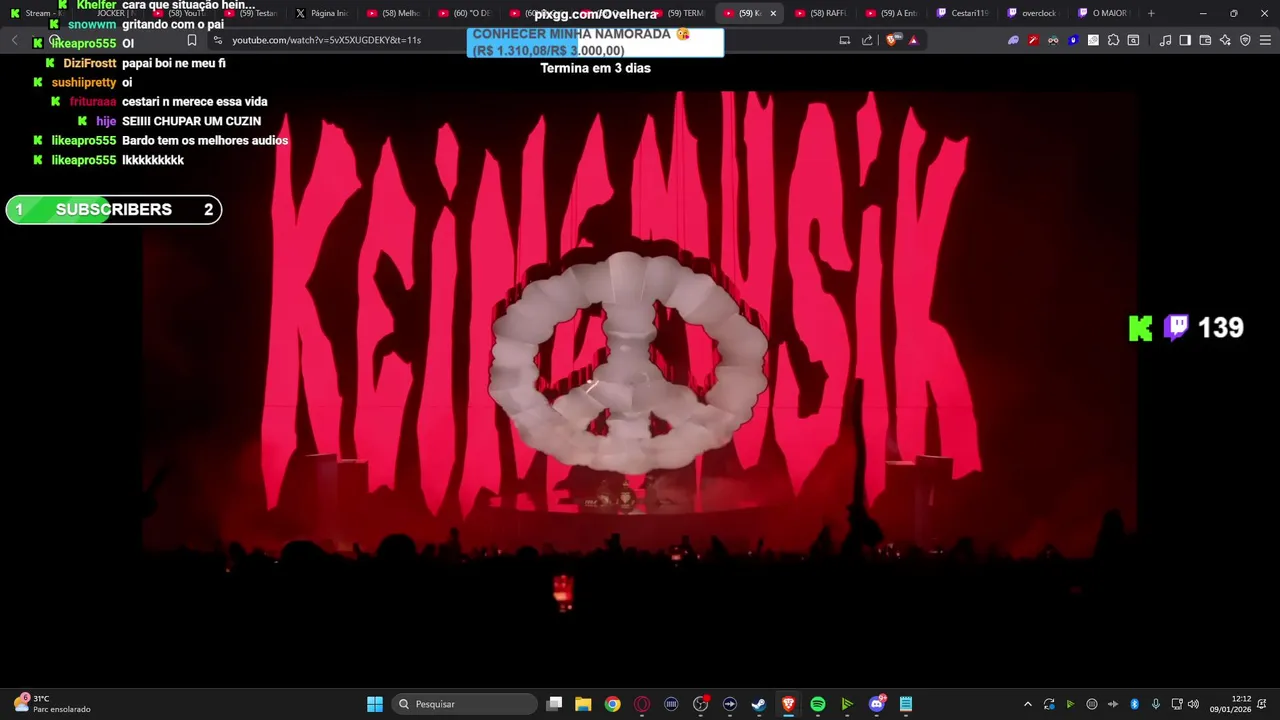Image resolution: width=1280 pixels, height=720 pixels.
Task: Click the SUBSCRIBERS goal progress bar
Action: click(114, 210)
